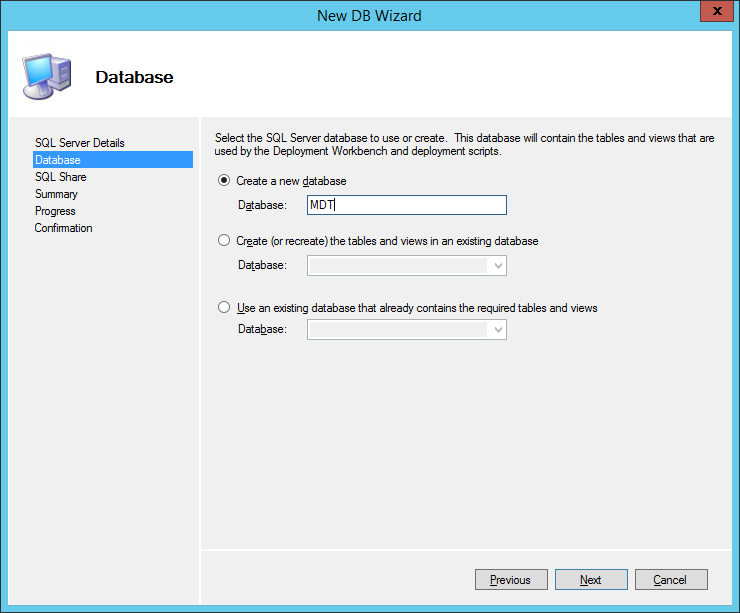Expand the Database dropdown under use existing option

pos(406,329)
